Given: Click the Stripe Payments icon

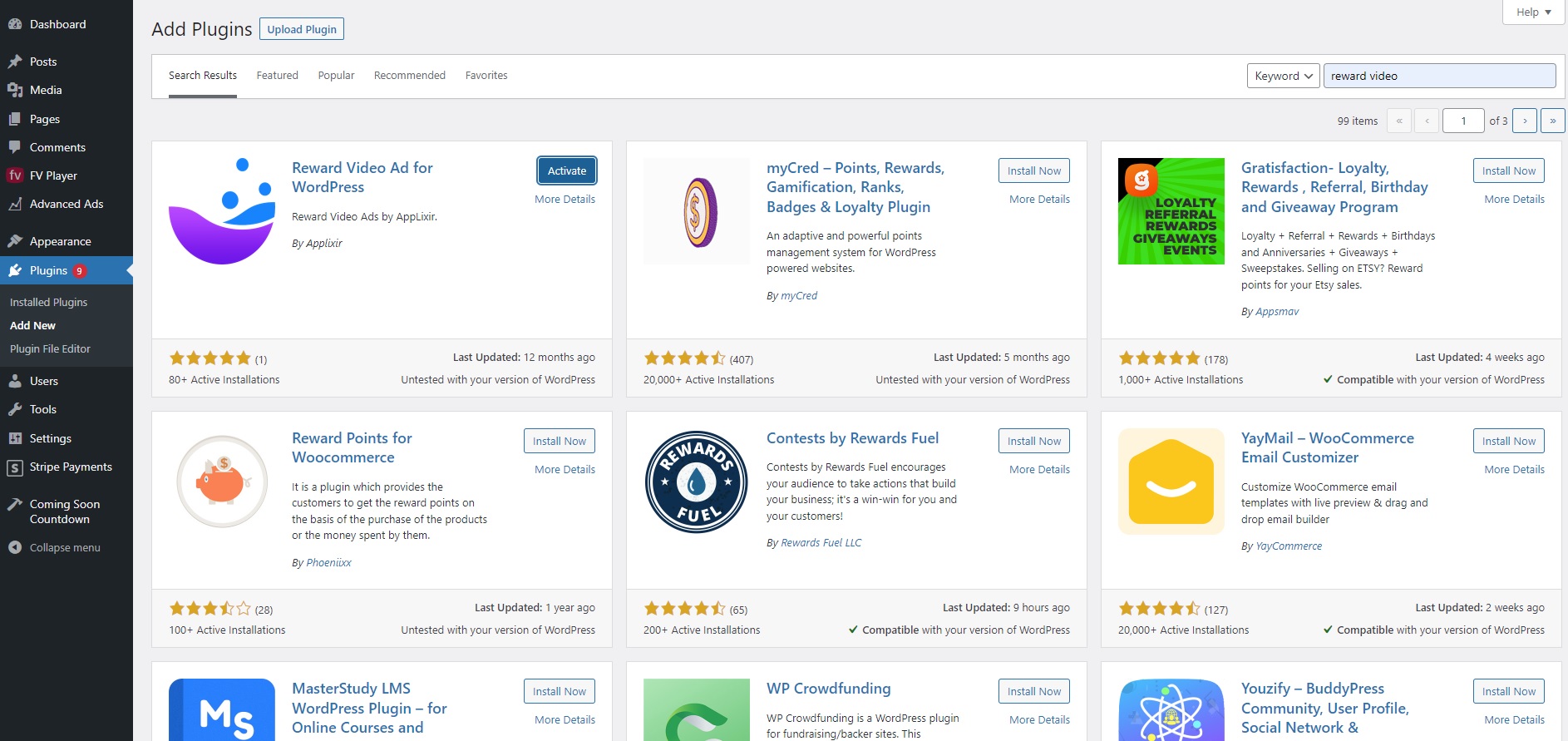Looking at the screenshot, I should coord(15,467).
